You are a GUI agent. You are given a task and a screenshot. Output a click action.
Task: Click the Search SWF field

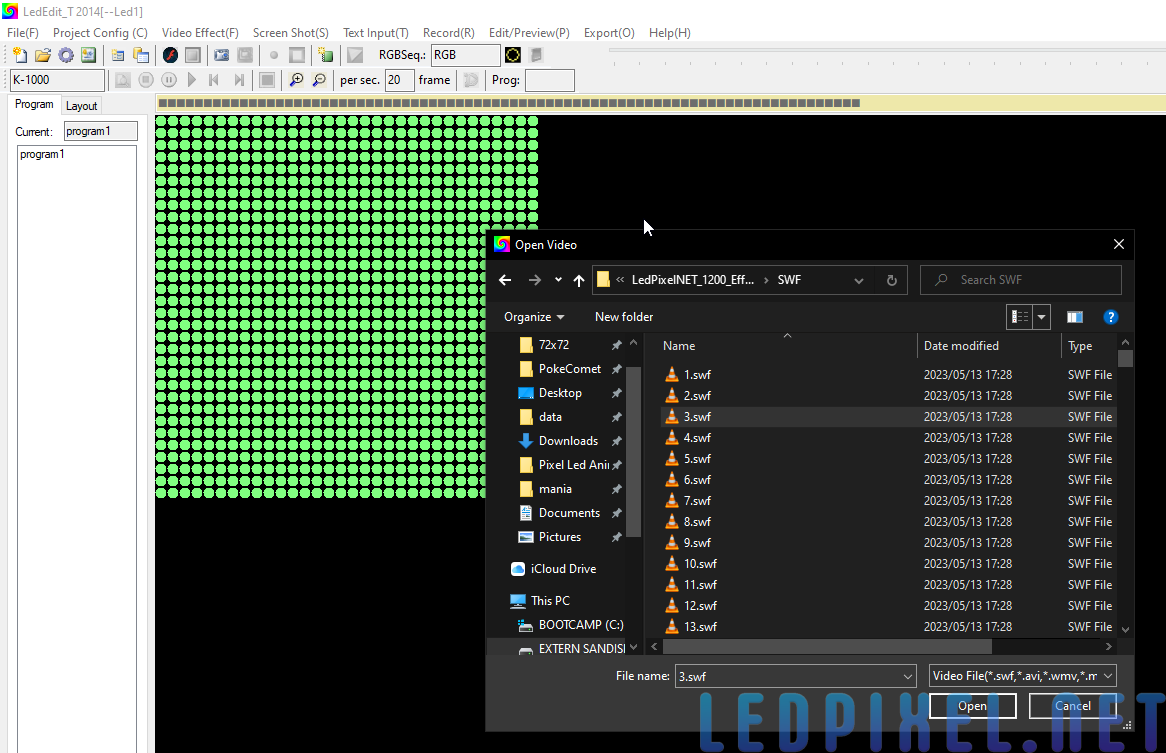tap(1021, 280)
